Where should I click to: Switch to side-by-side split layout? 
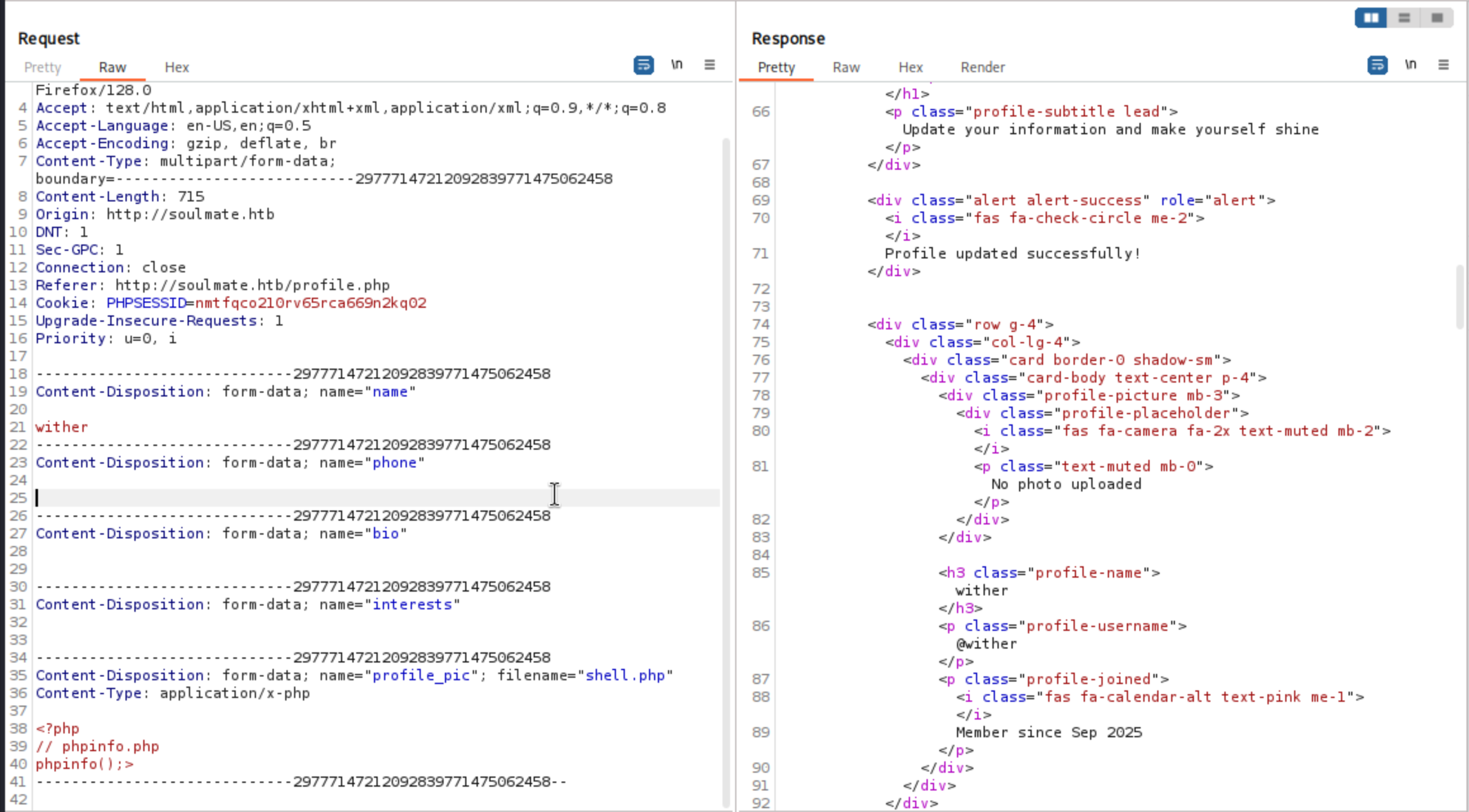pos(1371,18)
